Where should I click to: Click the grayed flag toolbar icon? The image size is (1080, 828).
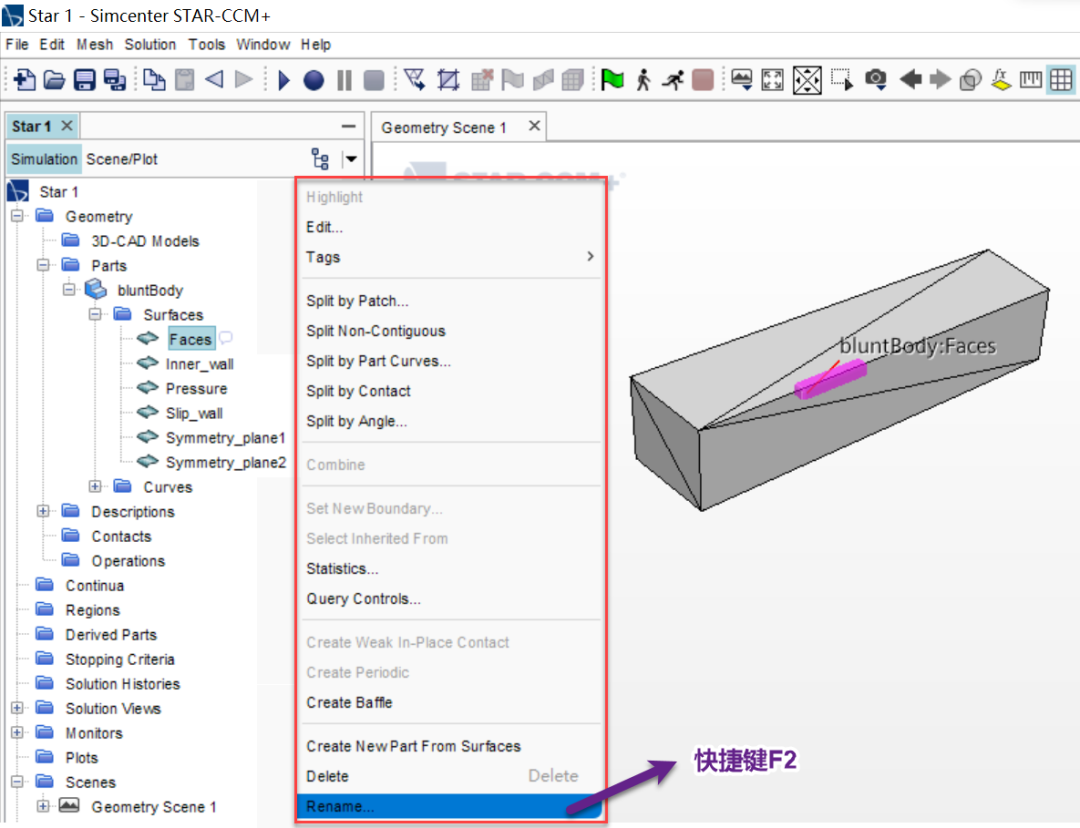pyautogui.click(x=512, y=80)
